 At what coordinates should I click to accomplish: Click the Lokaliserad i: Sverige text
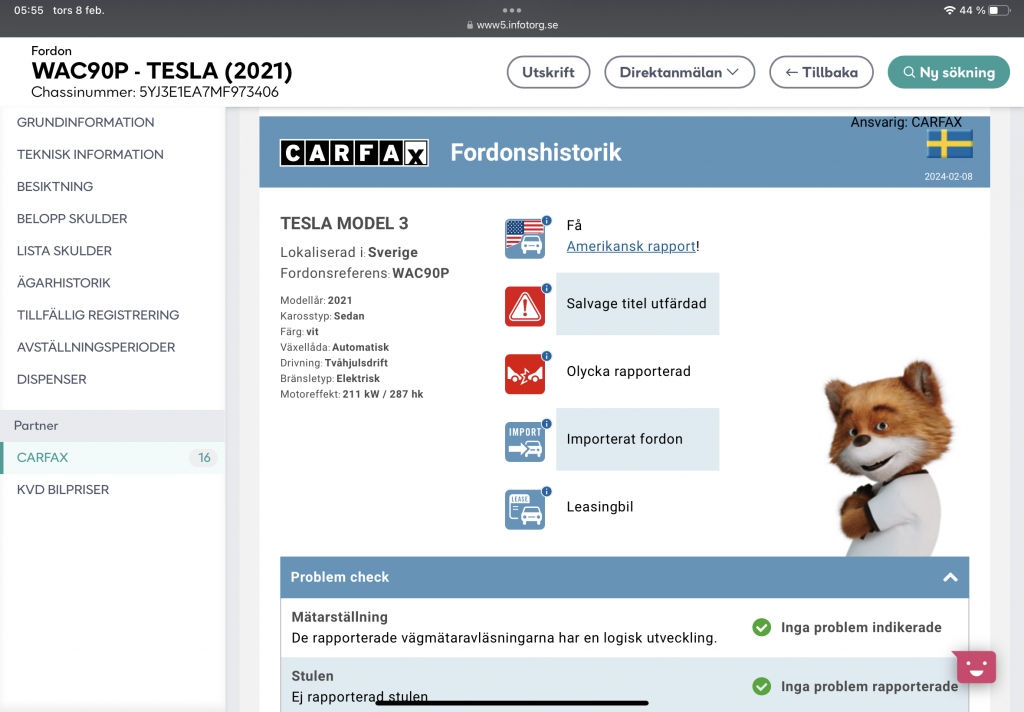pyautogui.click(x=349, y=252)
